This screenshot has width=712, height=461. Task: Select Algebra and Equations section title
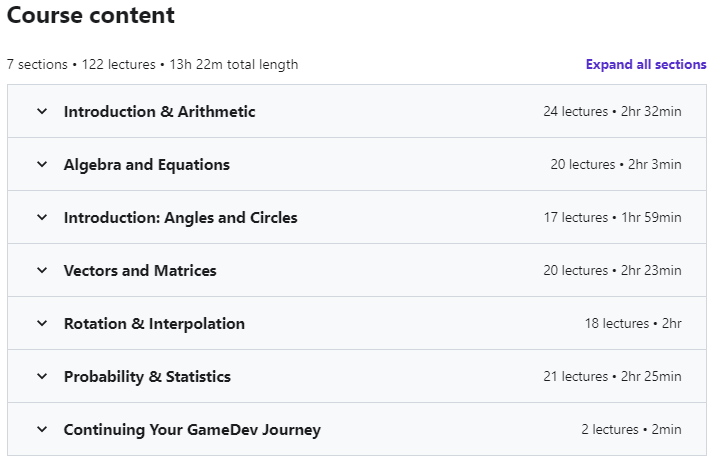tap(146, 165)
